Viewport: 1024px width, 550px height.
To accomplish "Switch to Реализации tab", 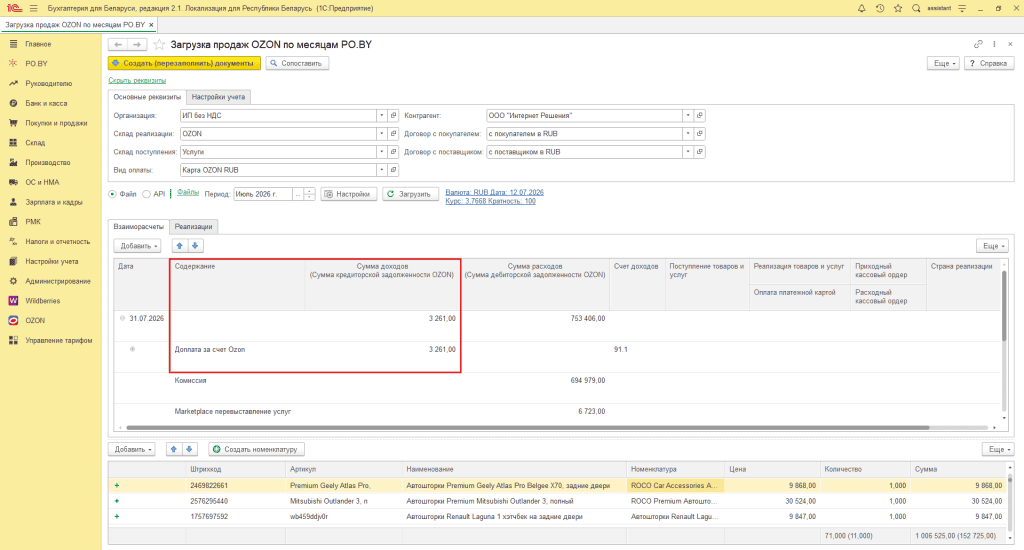I will (x=193, y=227).
